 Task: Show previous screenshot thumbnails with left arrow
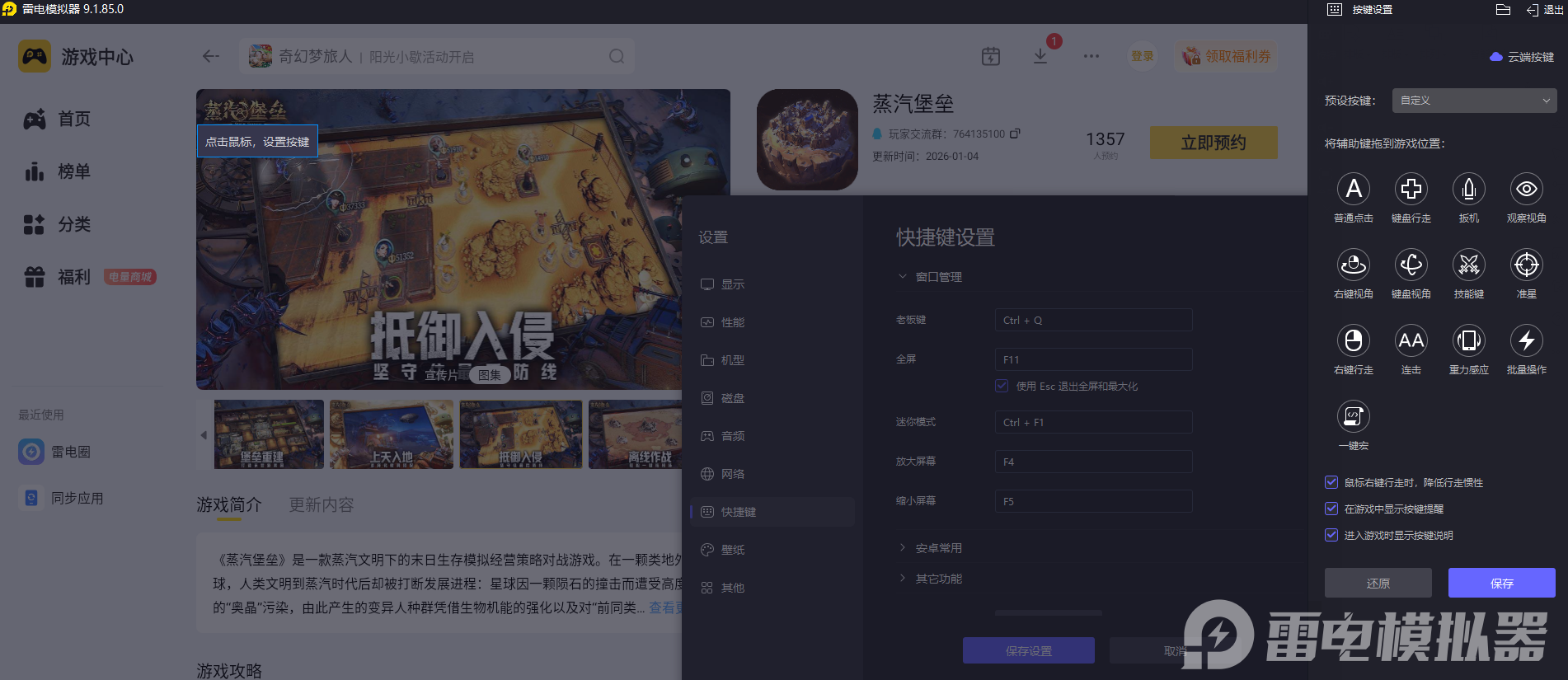204,434
